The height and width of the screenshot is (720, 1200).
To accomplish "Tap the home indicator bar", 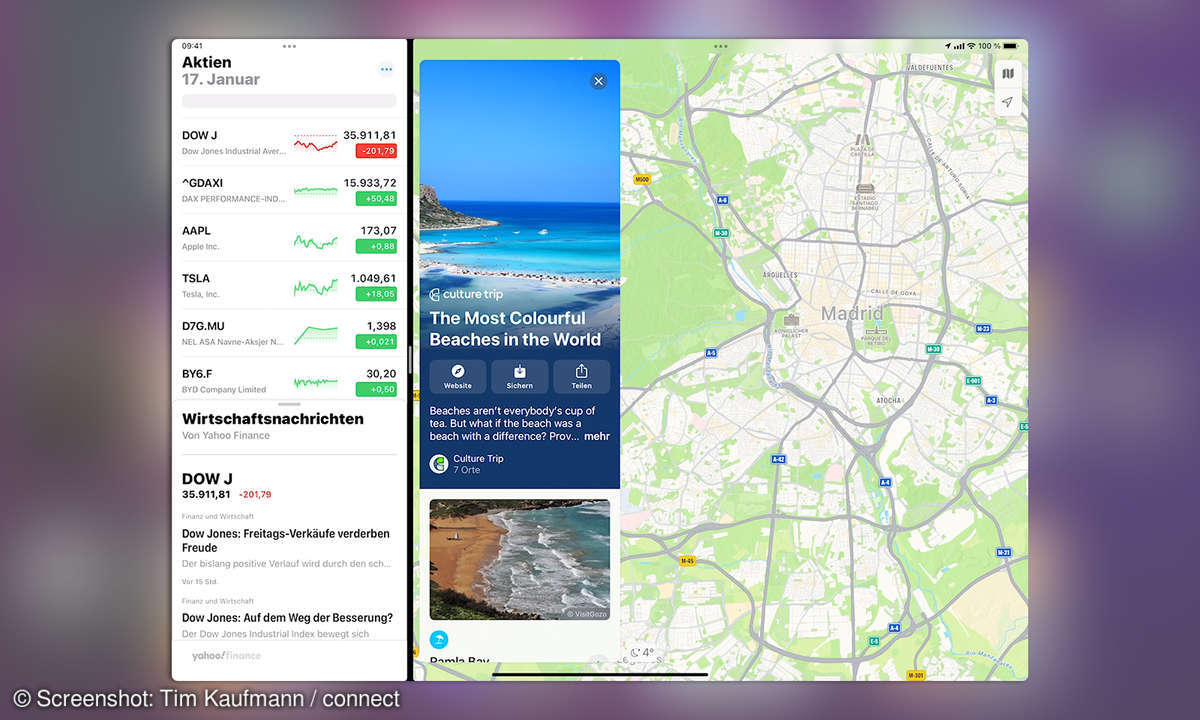I will click(600, 674).
